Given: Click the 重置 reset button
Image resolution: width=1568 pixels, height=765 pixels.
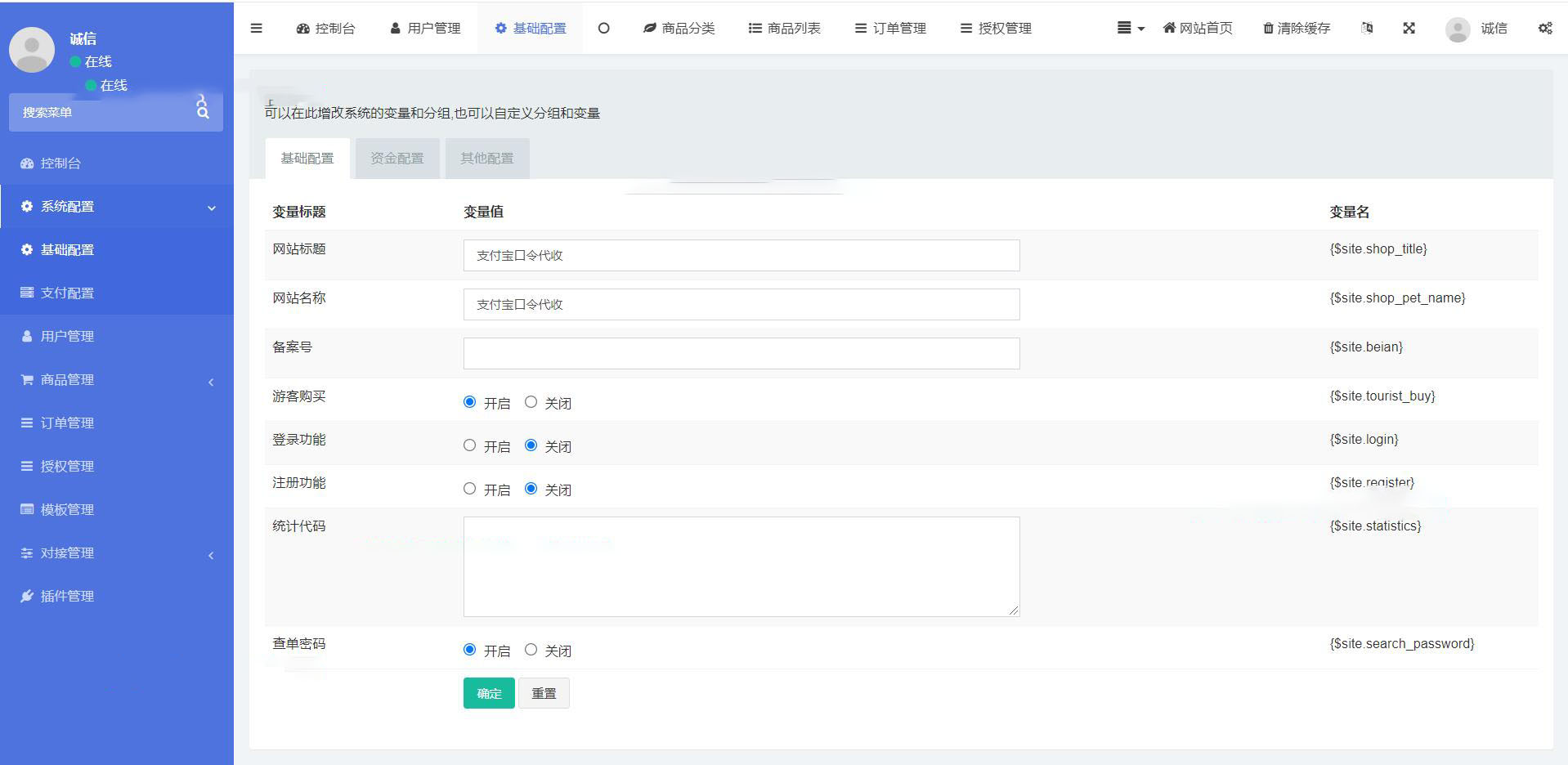Looking at the screenshot, I should (x=544, y=693).
